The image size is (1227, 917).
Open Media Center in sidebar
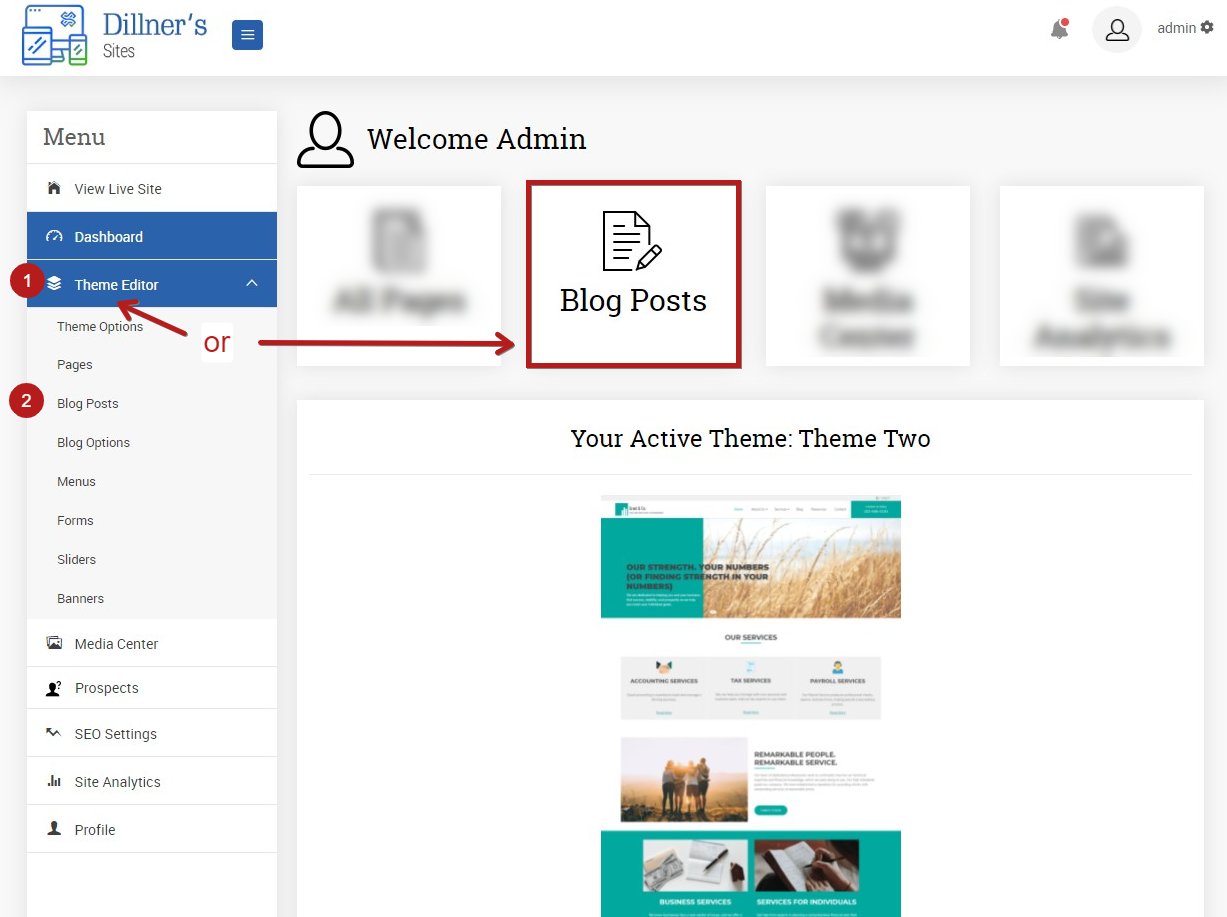tap(152, 643)
